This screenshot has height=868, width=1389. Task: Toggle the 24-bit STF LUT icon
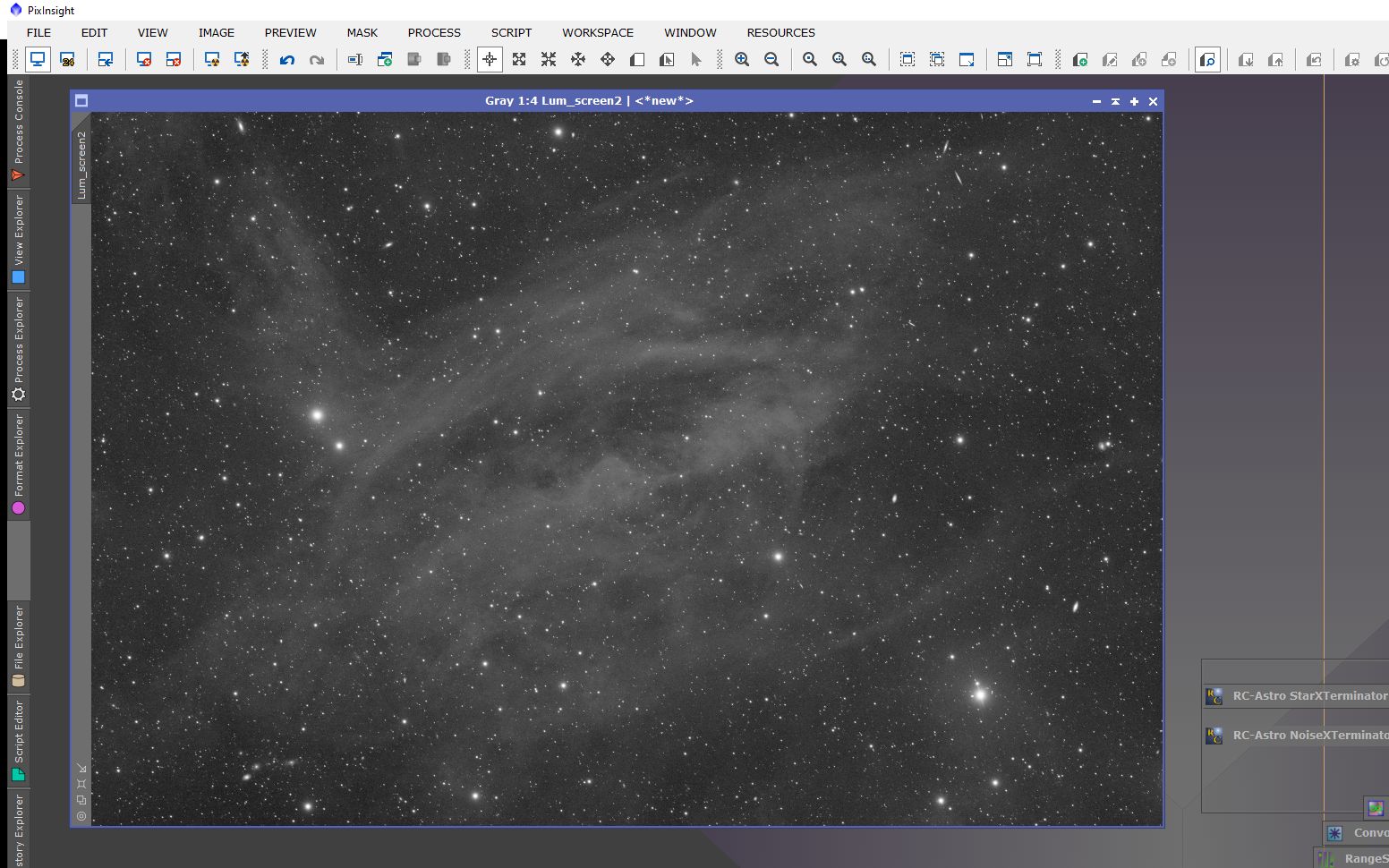(67, 60)
